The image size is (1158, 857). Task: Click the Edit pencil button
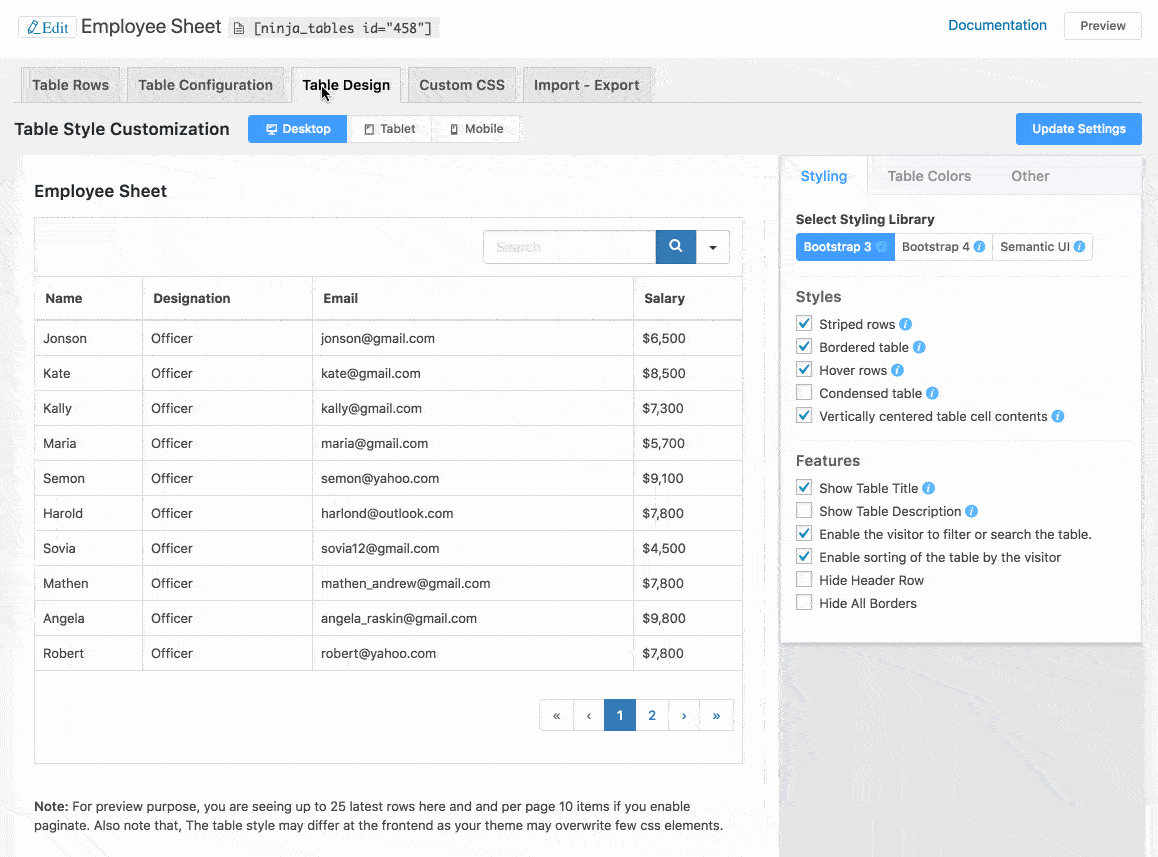point(47,27)
